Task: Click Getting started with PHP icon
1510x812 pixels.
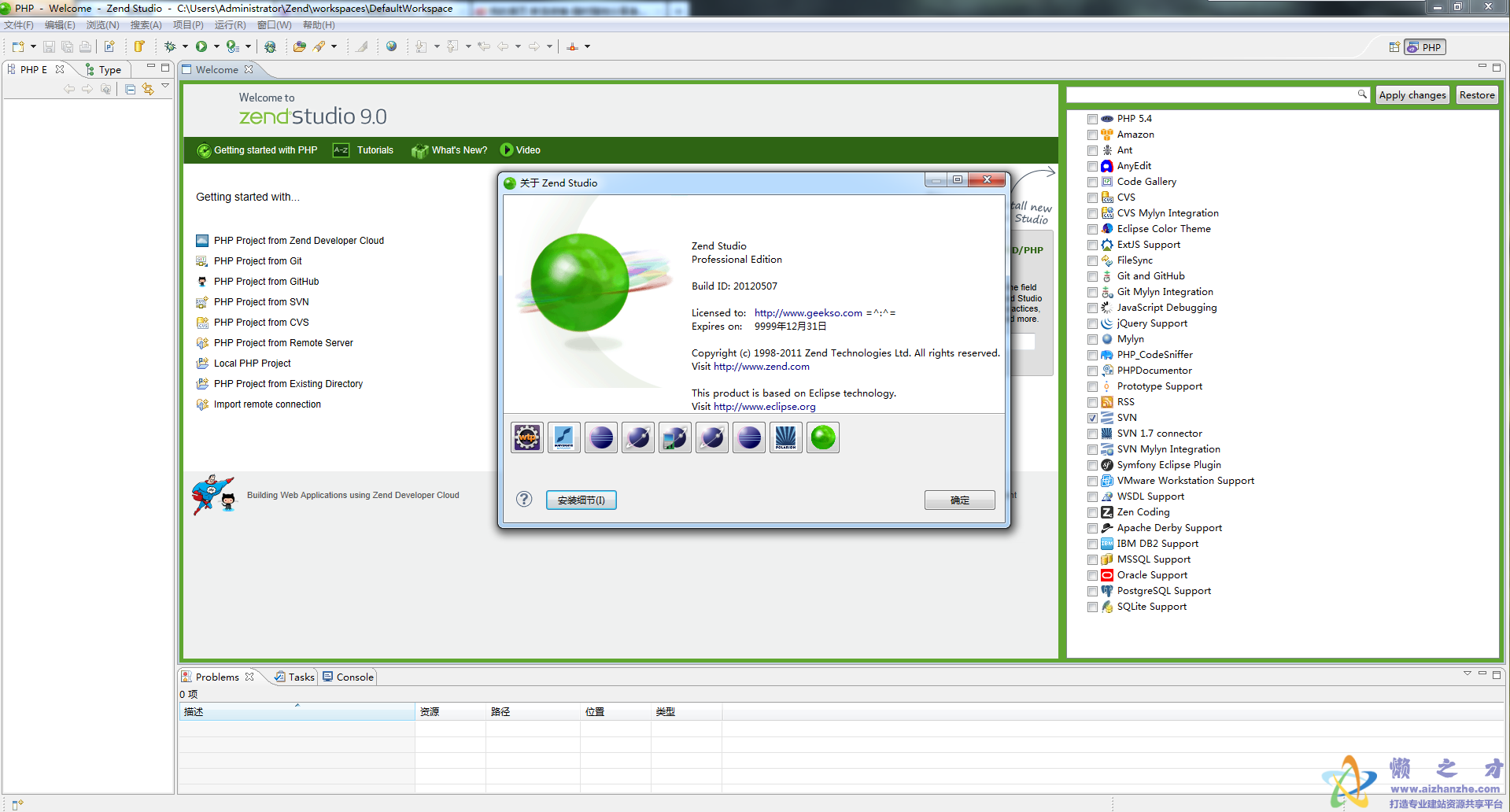Action: (204, 150)
